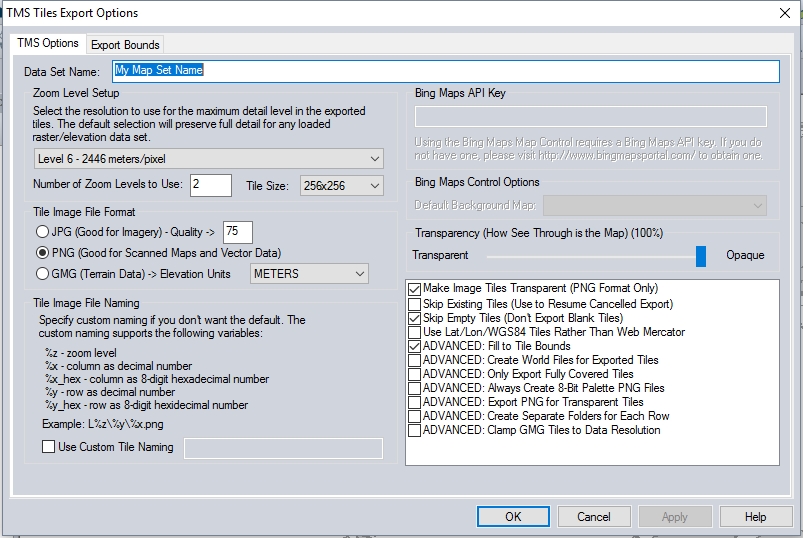Image resolution: width=803 pixels, height=538 pixels.
Task: Close the TMS Tiles Export Options dialog
Action: click(783, 13)
